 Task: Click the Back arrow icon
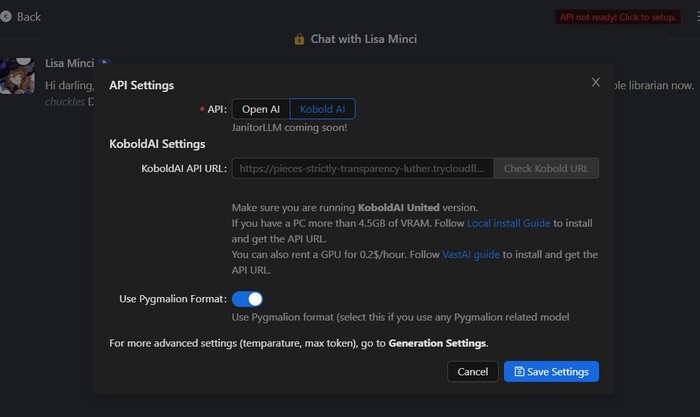6,17
